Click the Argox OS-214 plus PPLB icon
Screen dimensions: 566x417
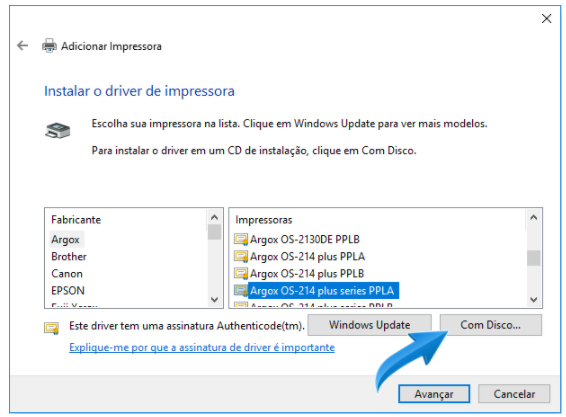[x=241, y=273]
